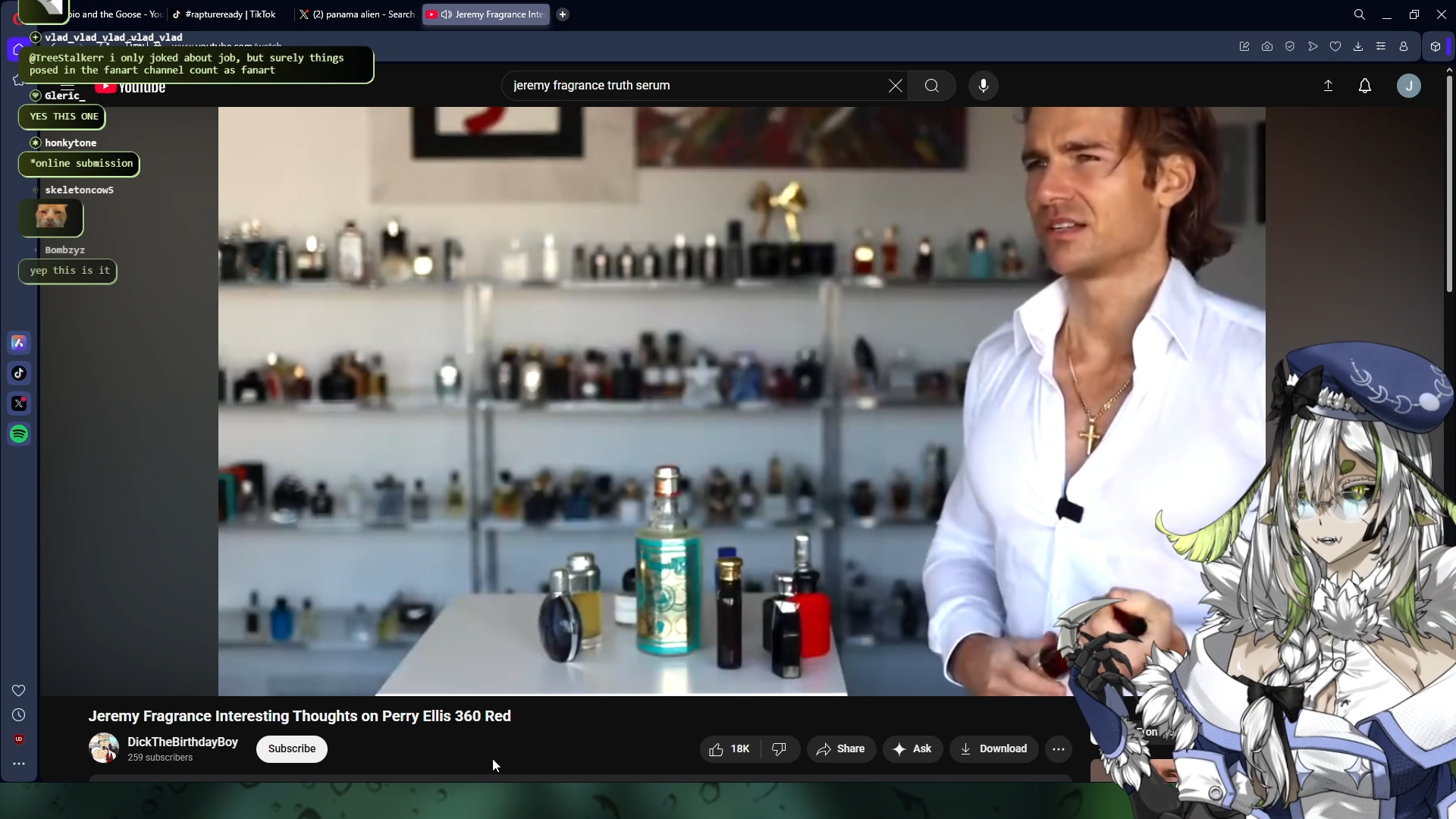Bookmark the page with the toolbar heart icon

click(x=1335, y=46)
